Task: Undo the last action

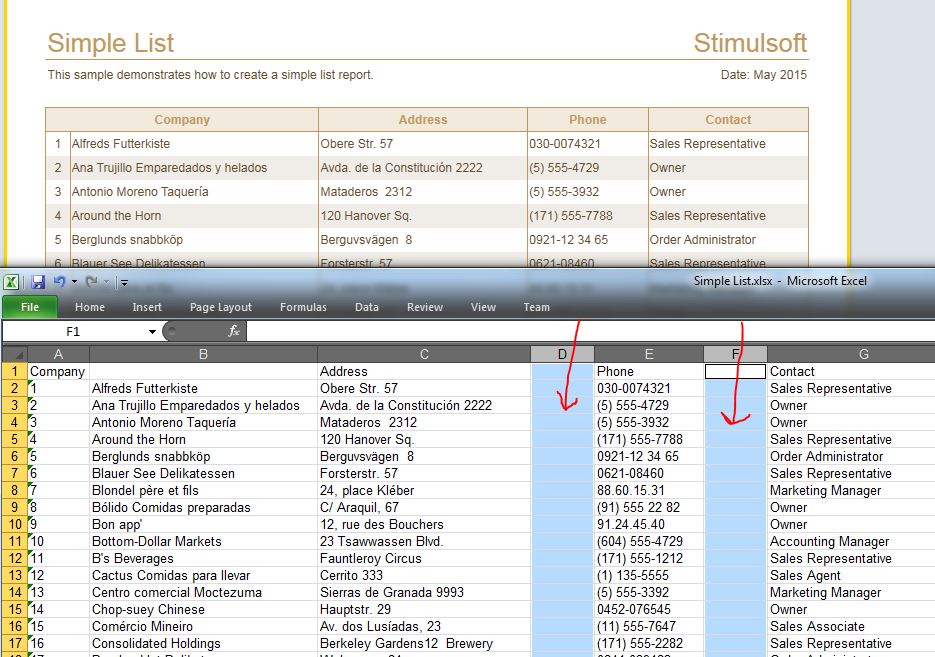Action: pos(60,281)
